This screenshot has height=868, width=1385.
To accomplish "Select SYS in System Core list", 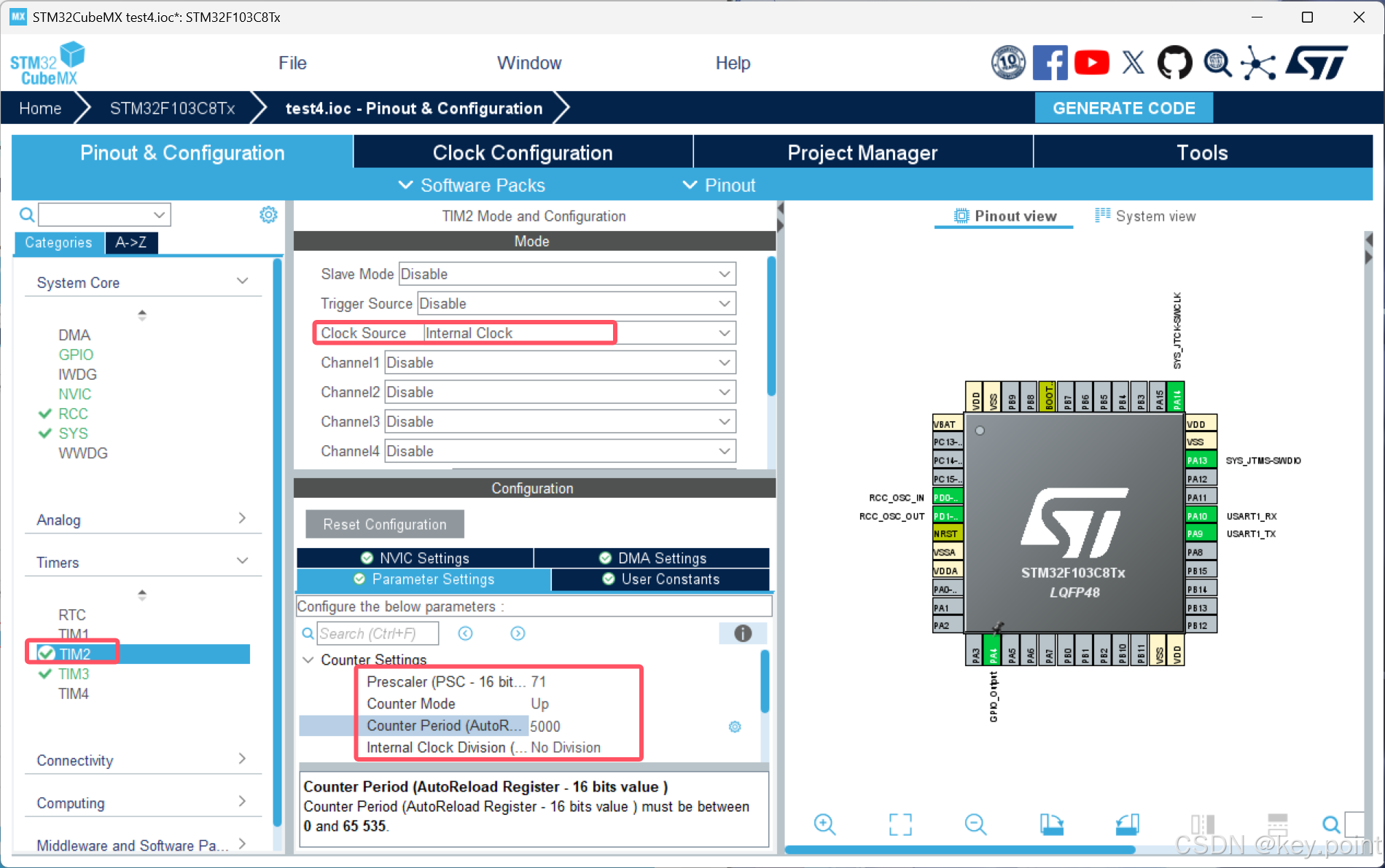I will tap(73, 433).
